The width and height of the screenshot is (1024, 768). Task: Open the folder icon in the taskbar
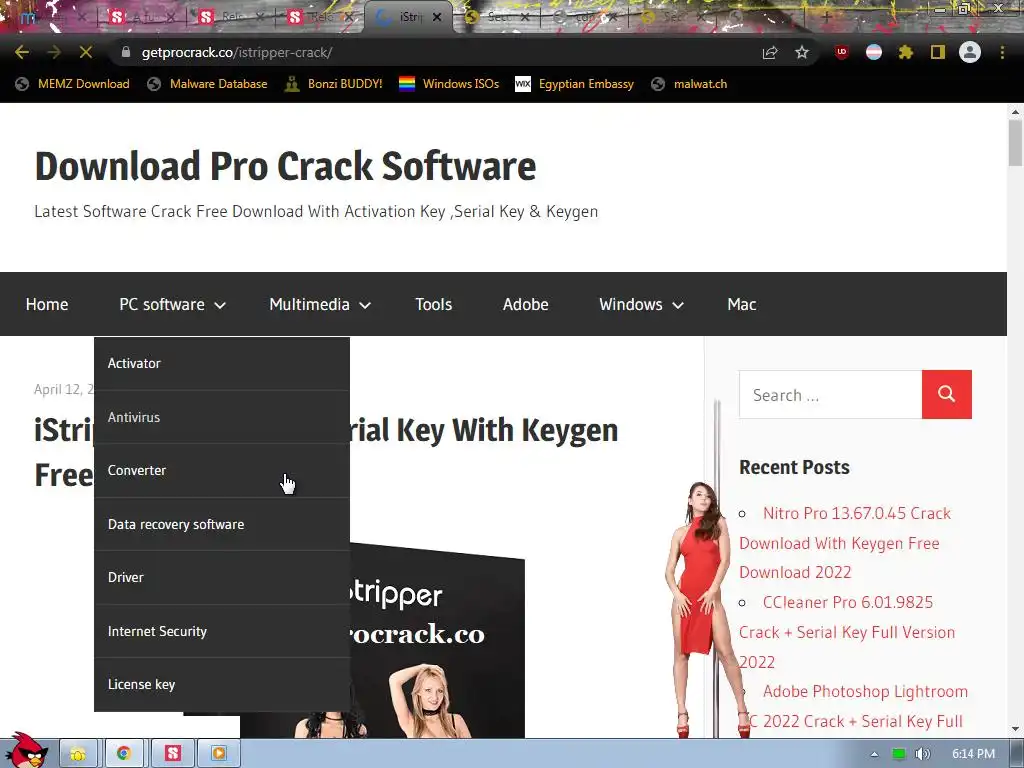[x=78, y=754]
